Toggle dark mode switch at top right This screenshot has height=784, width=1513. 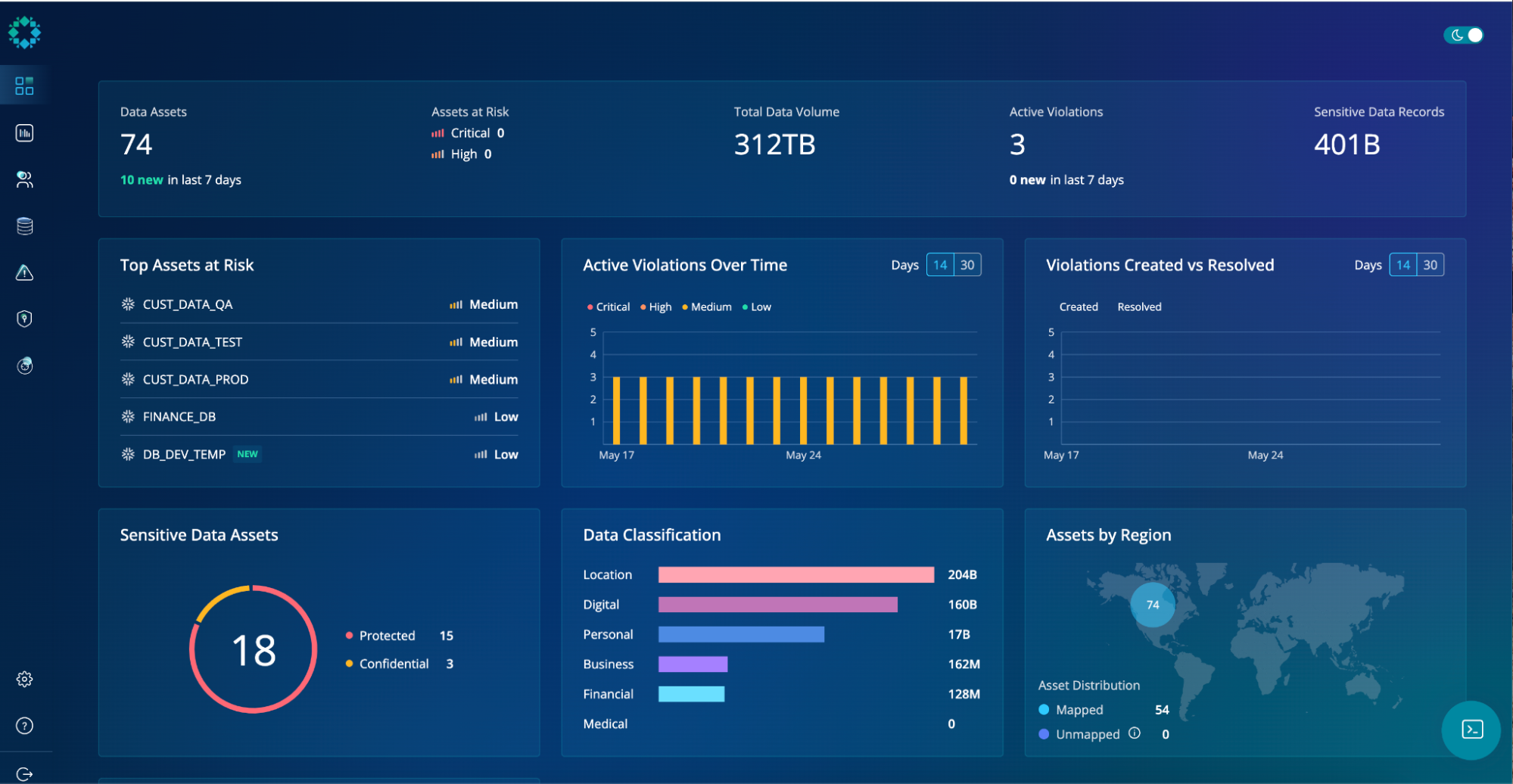[x=1463, y=35]
